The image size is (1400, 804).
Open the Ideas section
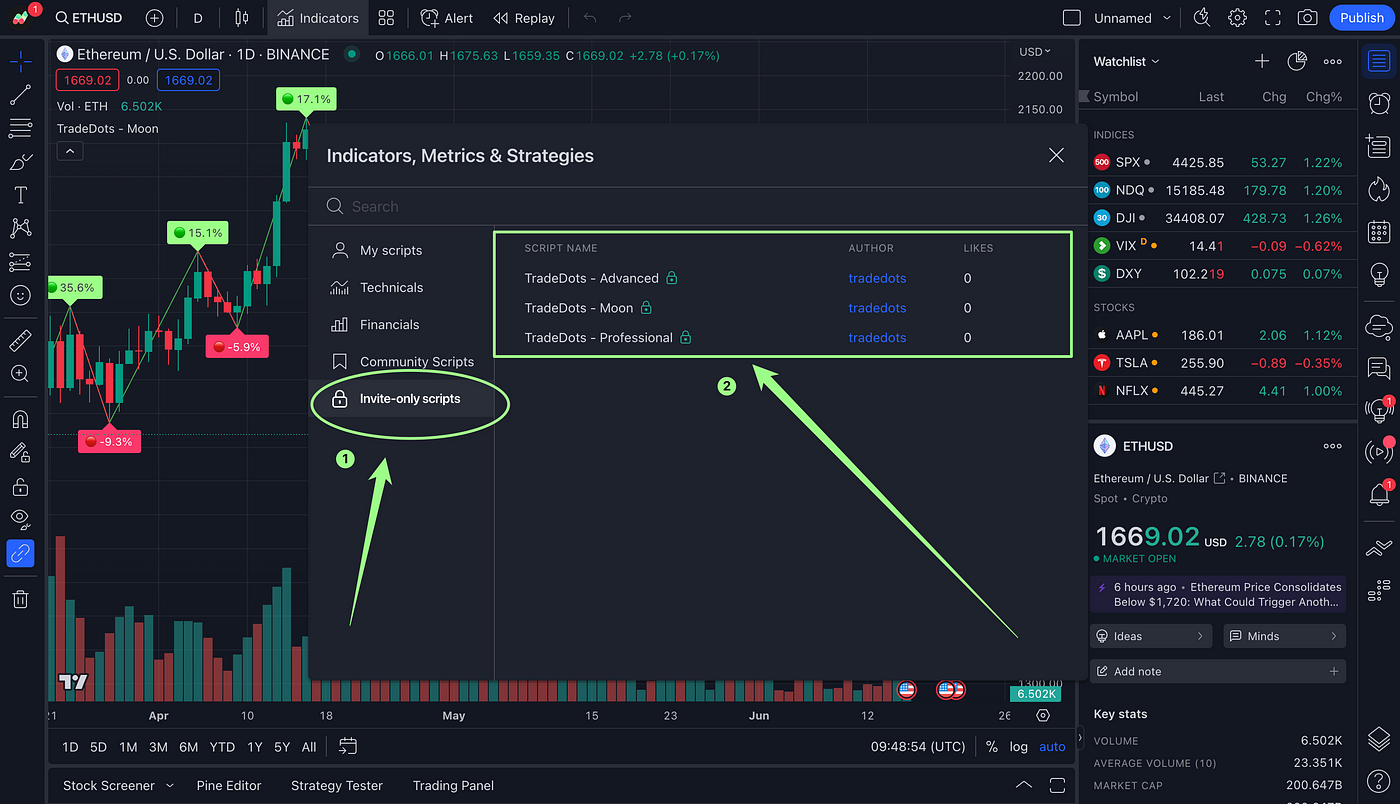1150,636
